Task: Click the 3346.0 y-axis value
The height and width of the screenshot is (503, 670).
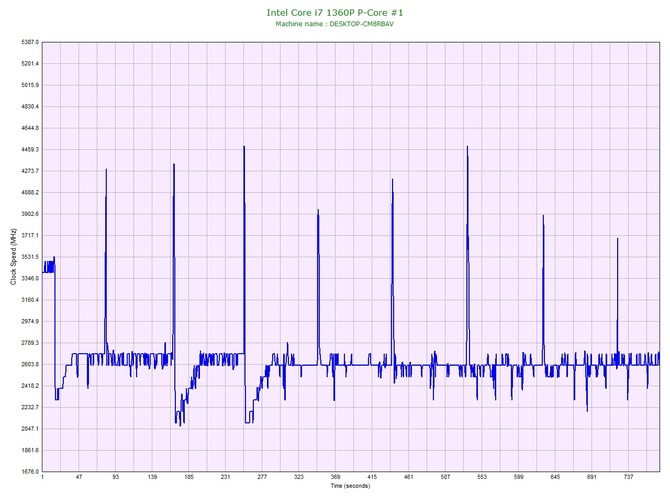Action: coord(30,278)
